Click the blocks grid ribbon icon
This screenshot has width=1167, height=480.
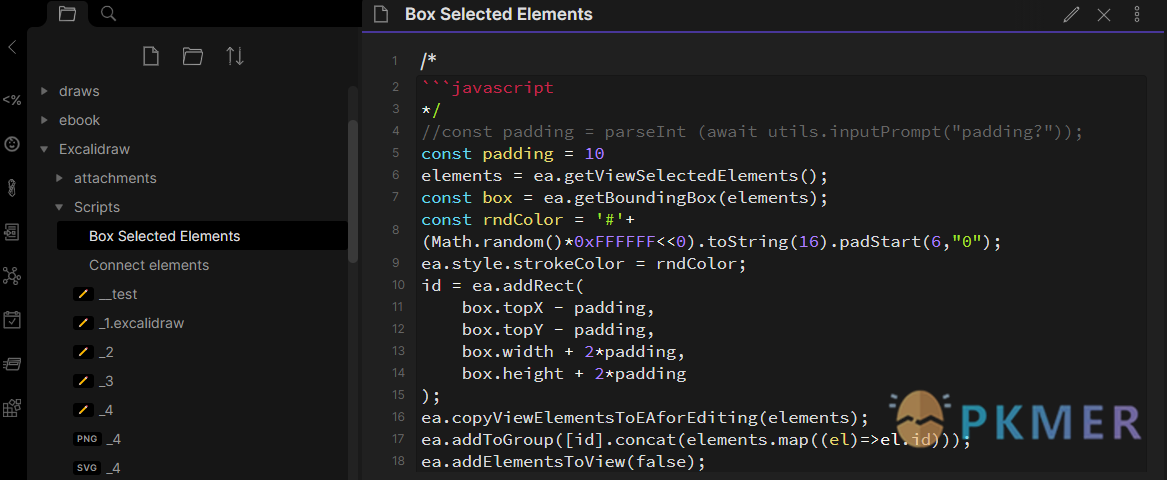[12, 408]
